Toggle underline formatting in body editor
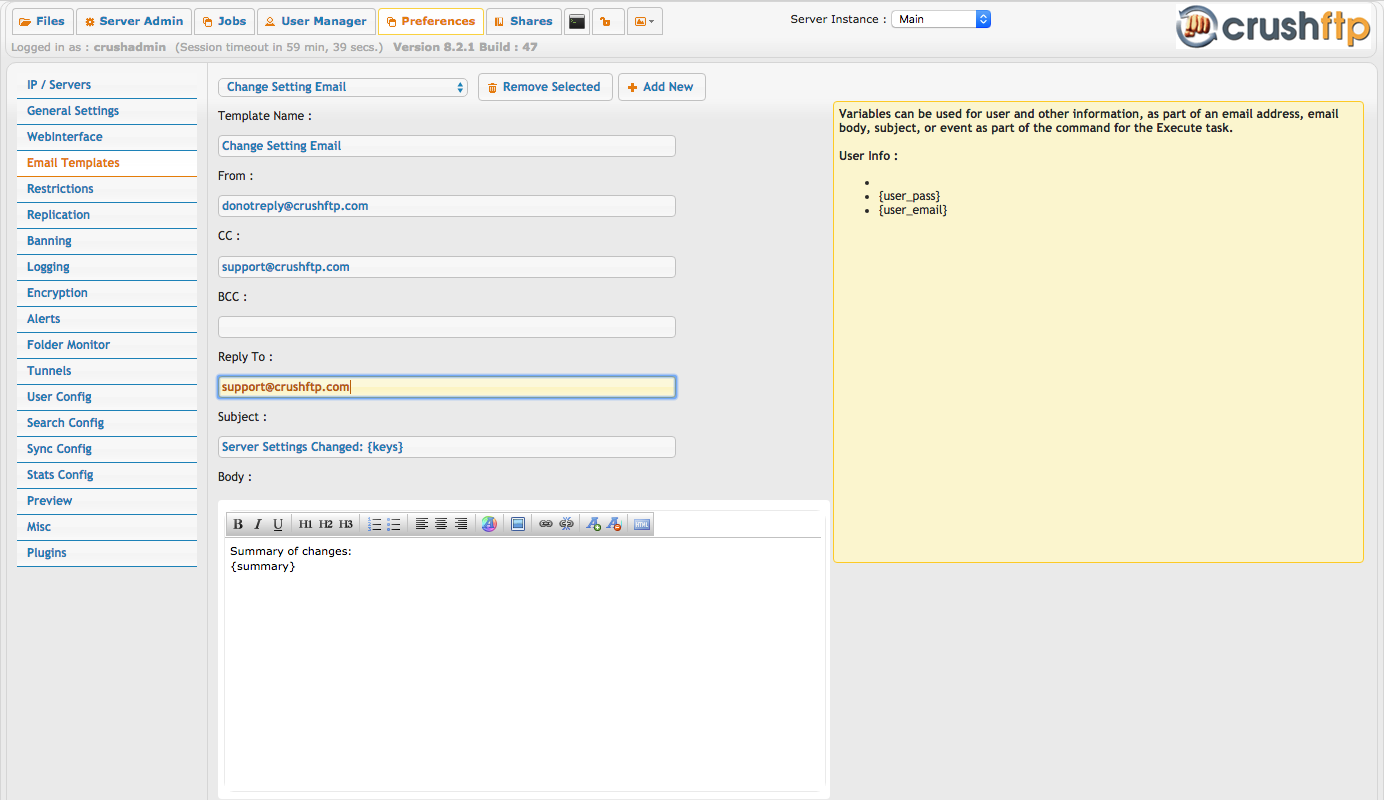This screenshot has width=1384, height=800. click(278, 524)
